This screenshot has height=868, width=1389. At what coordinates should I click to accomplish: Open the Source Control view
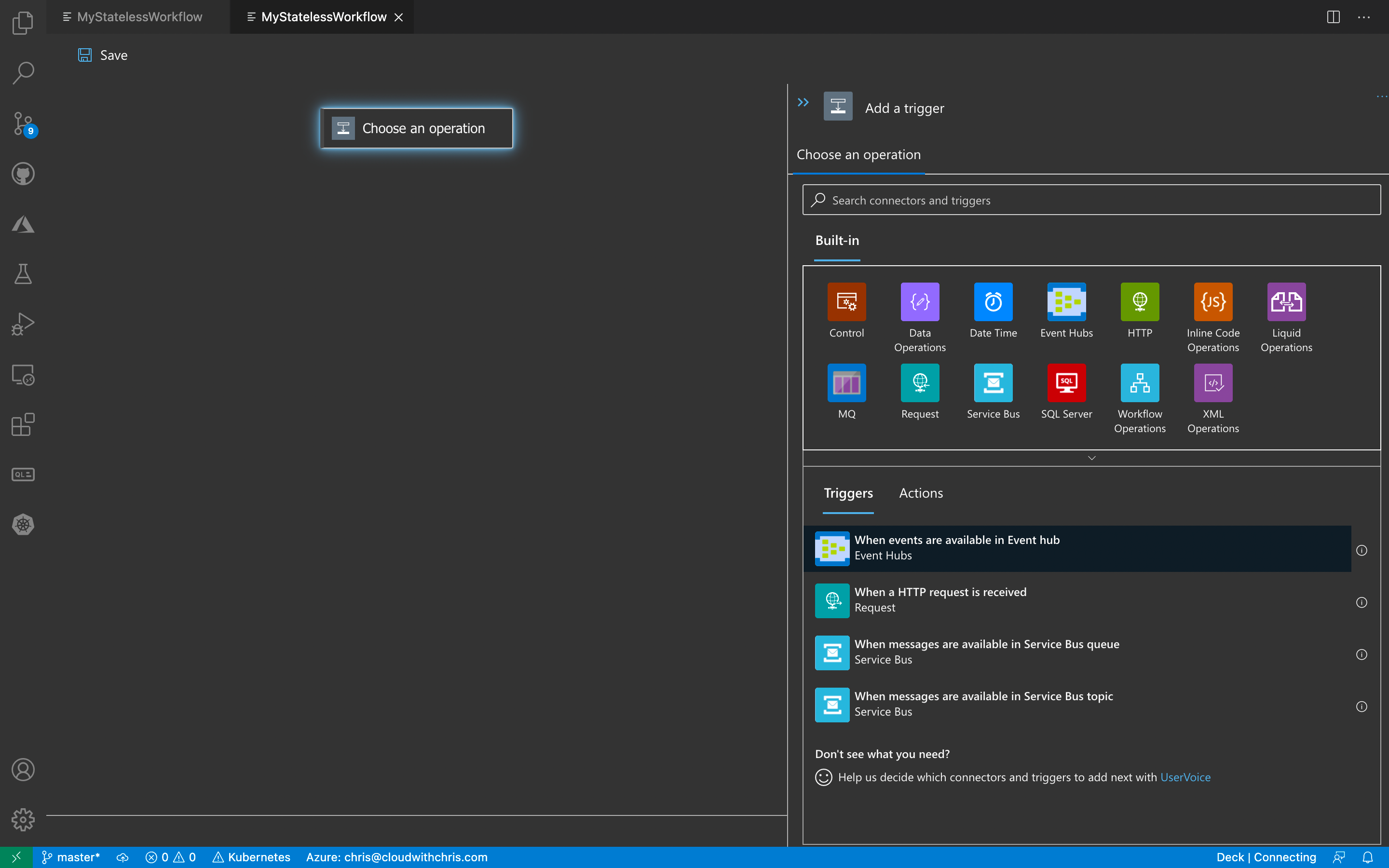pyautogui.click(x=23, y=123)
